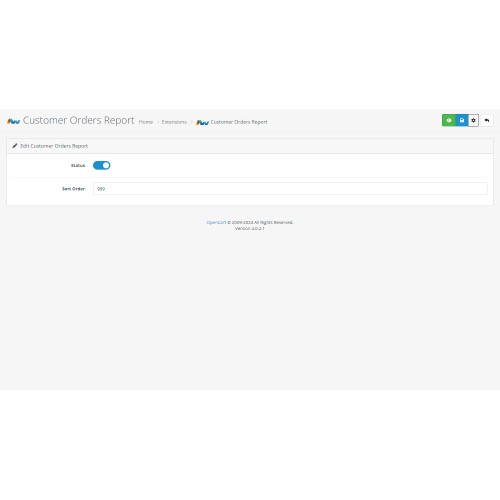Click the separator after the Extensions breadcrumb
Image resolution: width=500 pixels, height=500 pixels.
pyautogui.click(x=191, y=122)
